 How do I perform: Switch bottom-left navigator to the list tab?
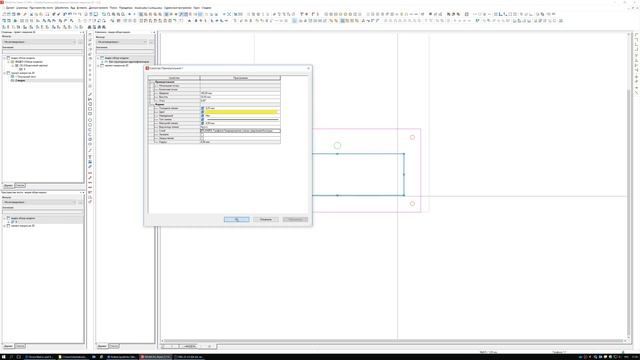(x=20, y=346)
